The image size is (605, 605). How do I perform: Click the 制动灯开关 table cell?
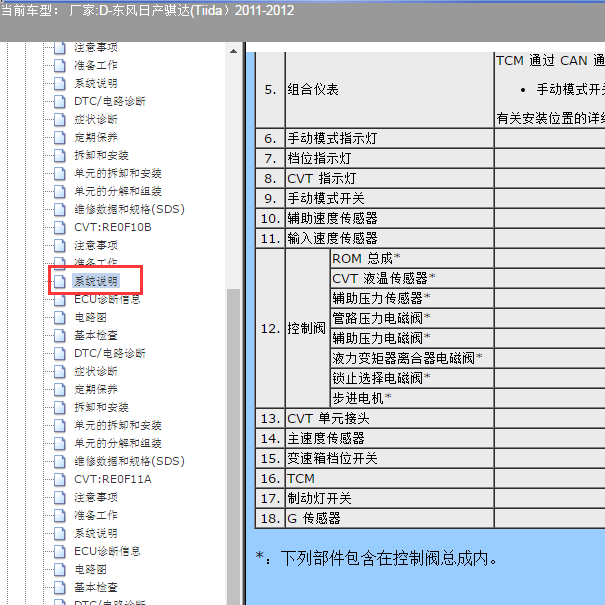click(x=390, y=499)
